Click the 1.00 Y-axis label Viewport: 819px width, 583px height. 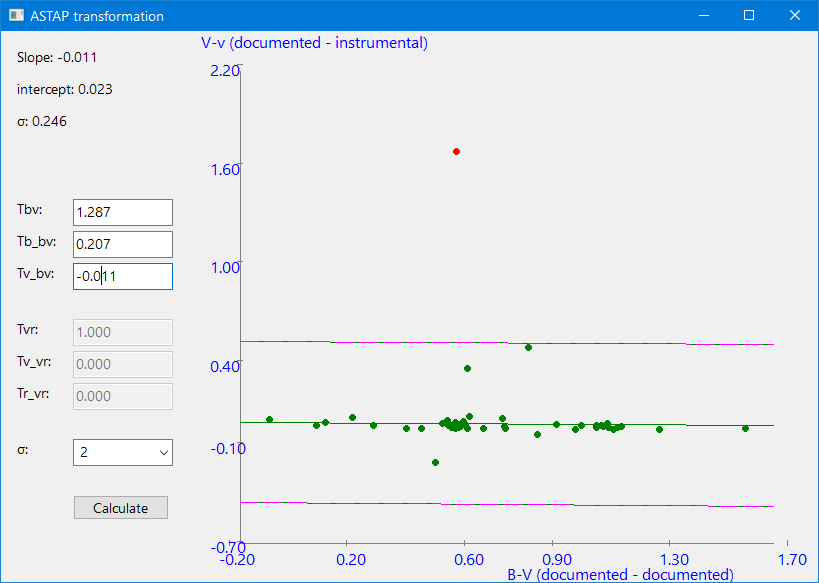pos(225,267)
